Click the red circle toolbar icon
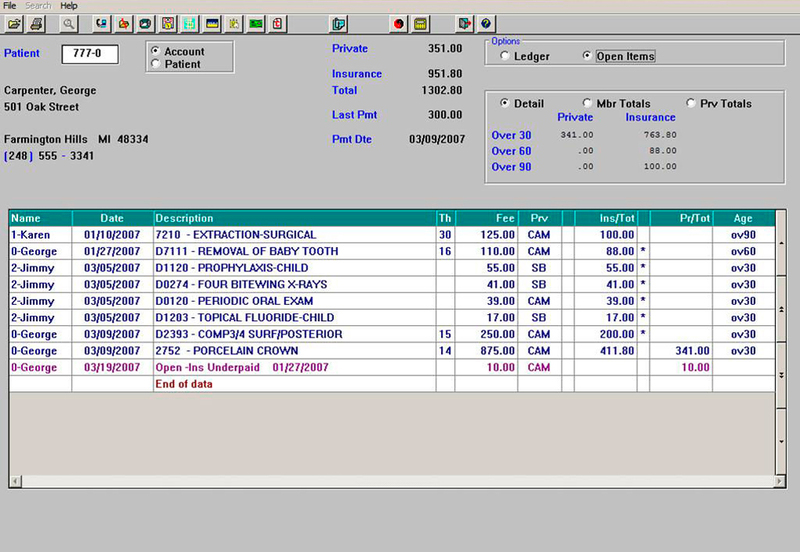 [398, 24]
